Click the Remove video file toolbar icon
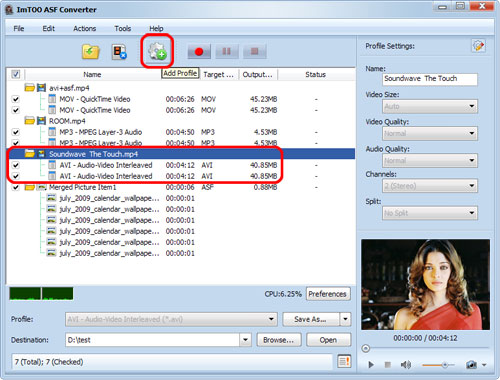Image resolution: width=500 pixels, height=380 pixels. point(119,52)
